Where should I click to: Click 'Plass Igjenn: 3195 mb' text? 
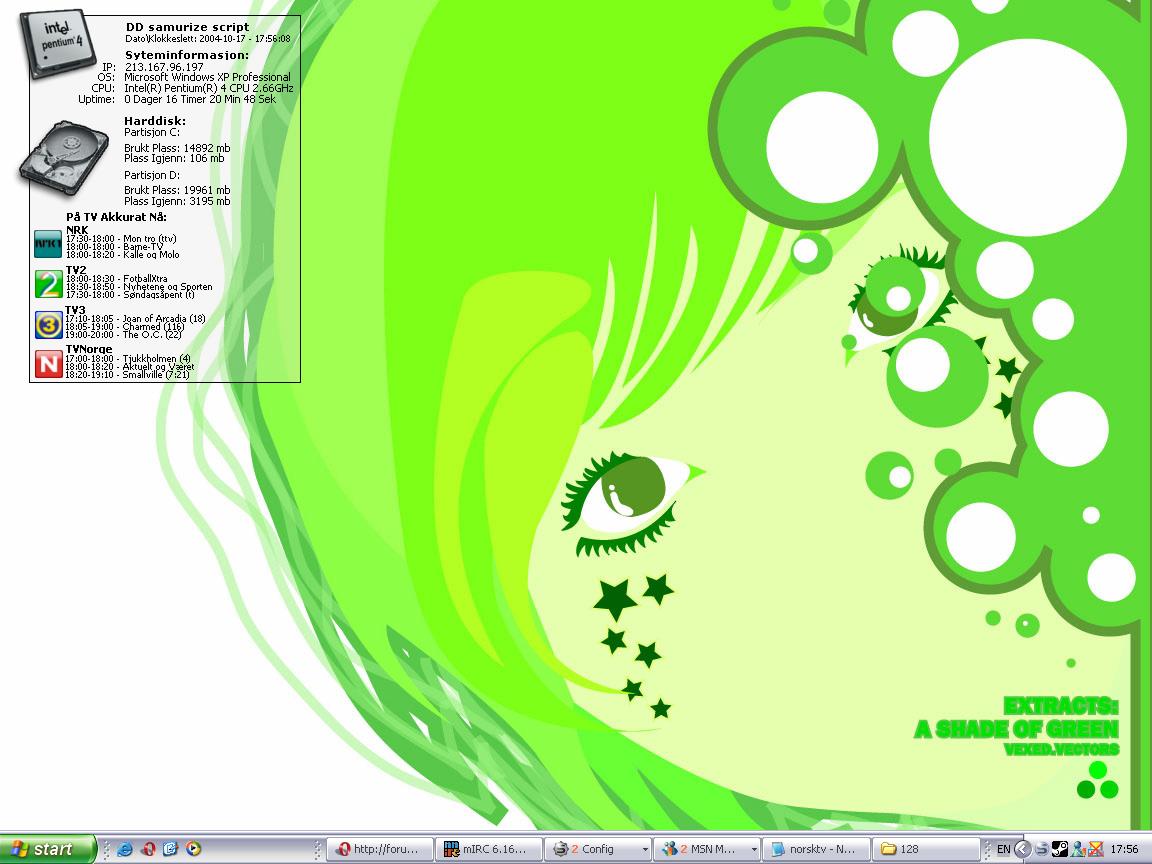[x=177, y=201]
